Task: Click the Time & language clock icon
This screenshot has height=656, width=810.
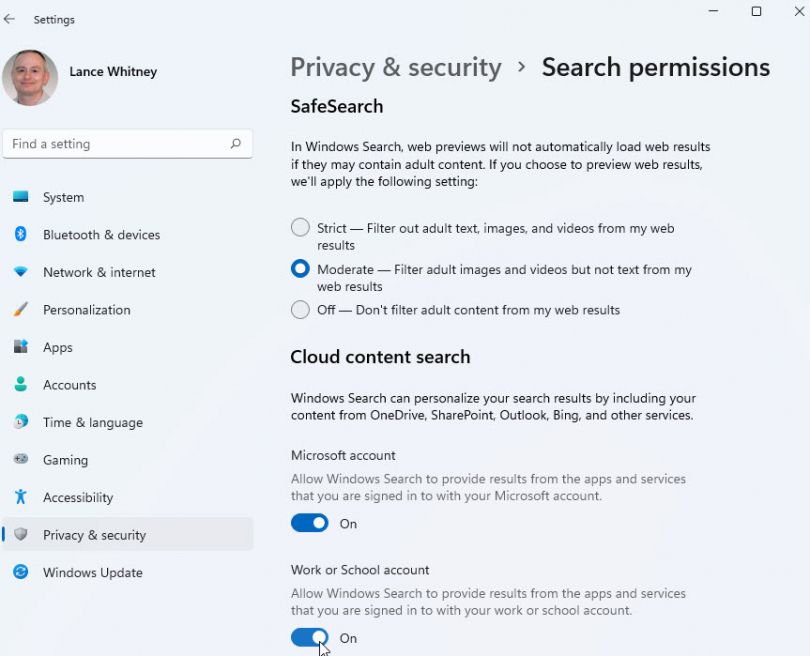Action: [x=22, y=422]
